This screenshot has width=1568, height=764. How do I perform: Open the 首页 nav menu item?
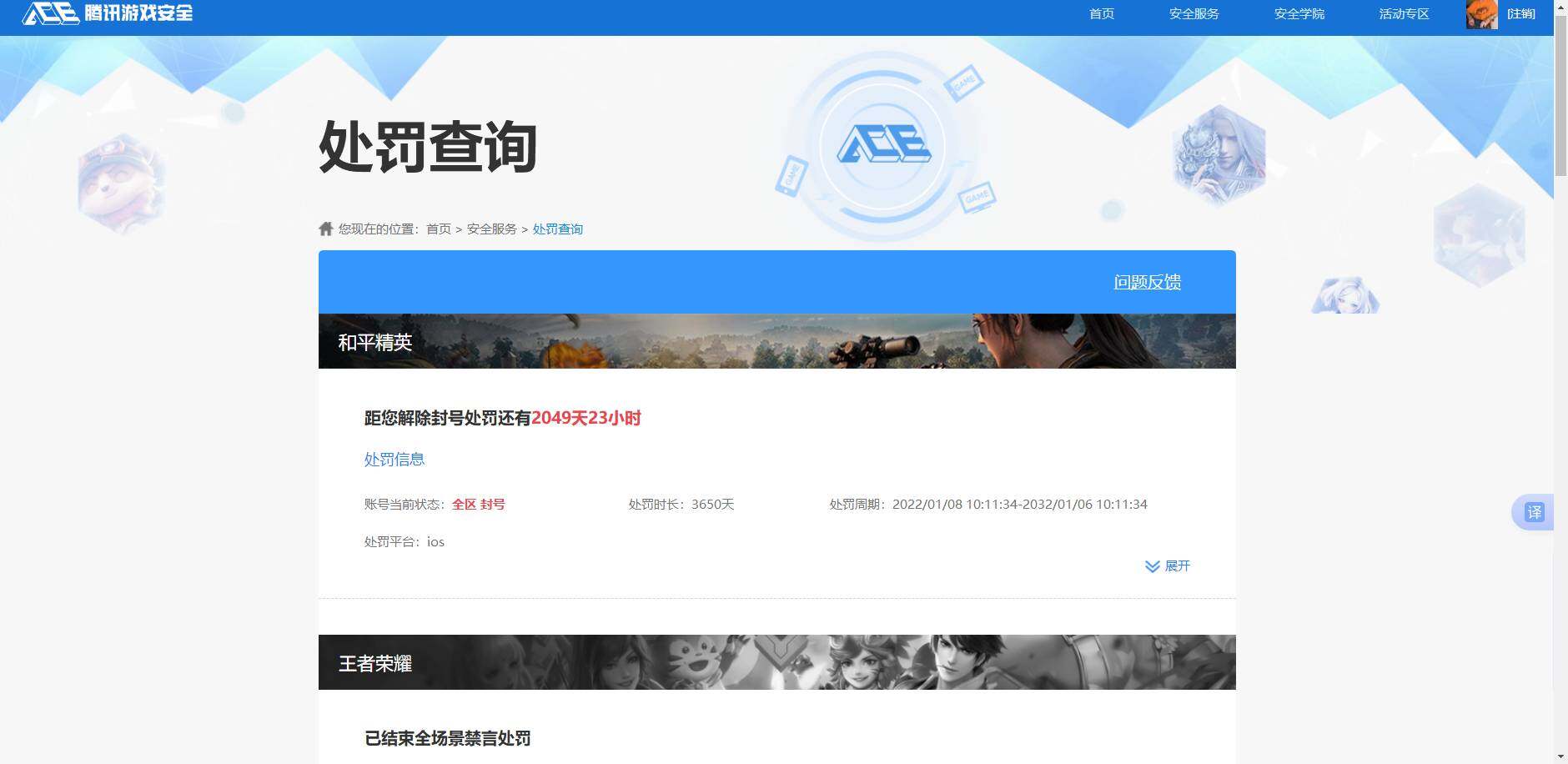point(1102,14)
